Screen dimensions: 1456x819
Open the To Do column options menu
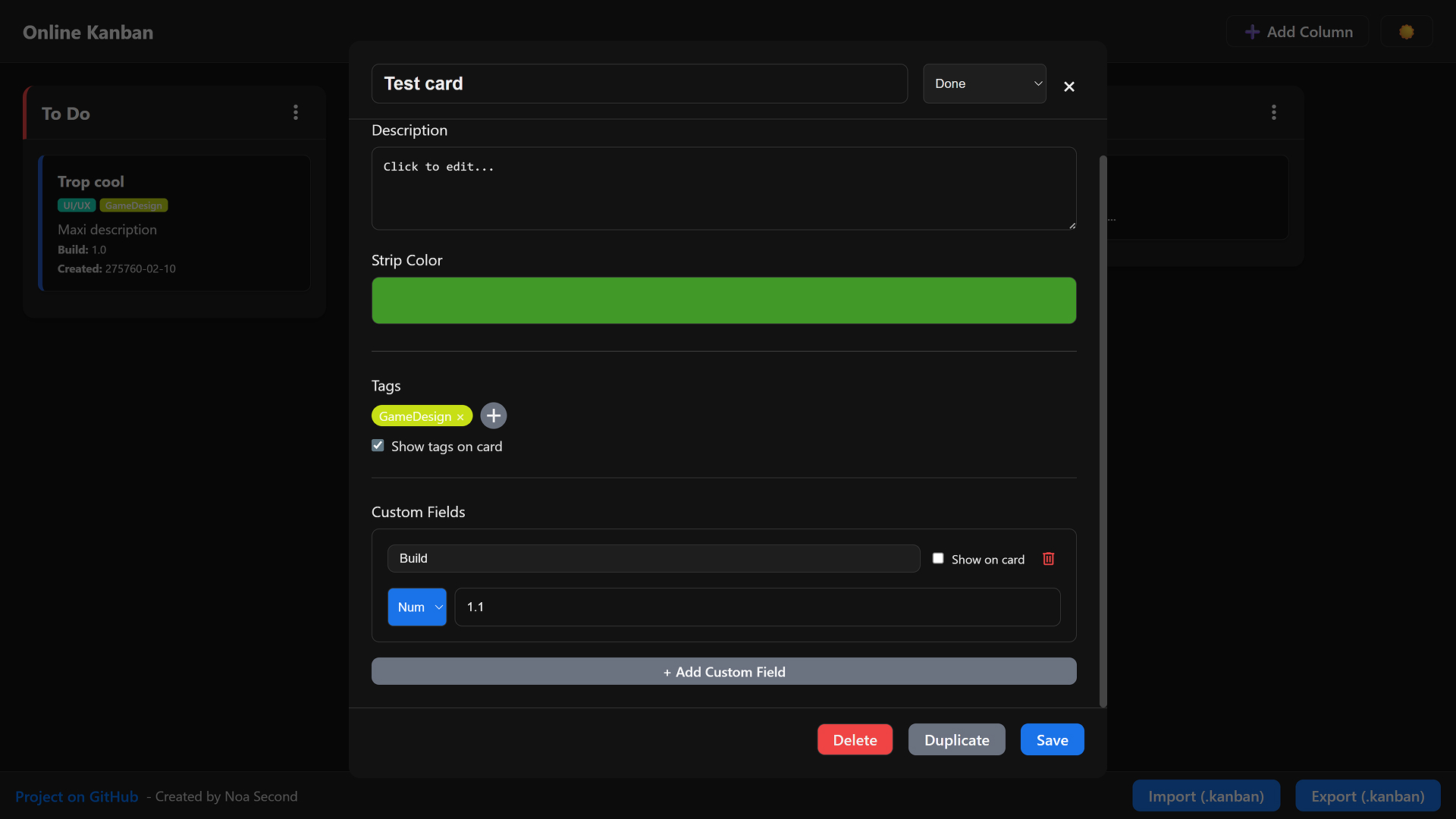296,112
